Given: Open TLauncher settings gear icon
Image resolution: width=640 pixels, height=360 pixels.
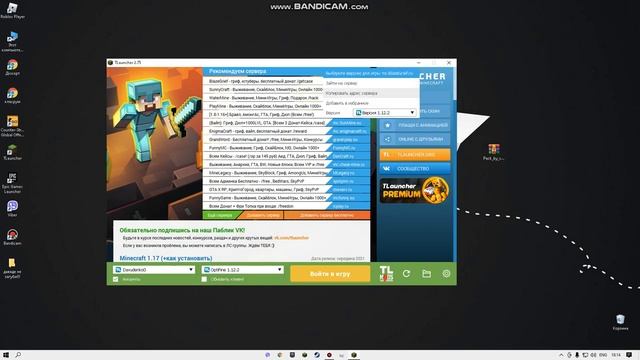Looking at the screenshot, I should tap(446, 273).
